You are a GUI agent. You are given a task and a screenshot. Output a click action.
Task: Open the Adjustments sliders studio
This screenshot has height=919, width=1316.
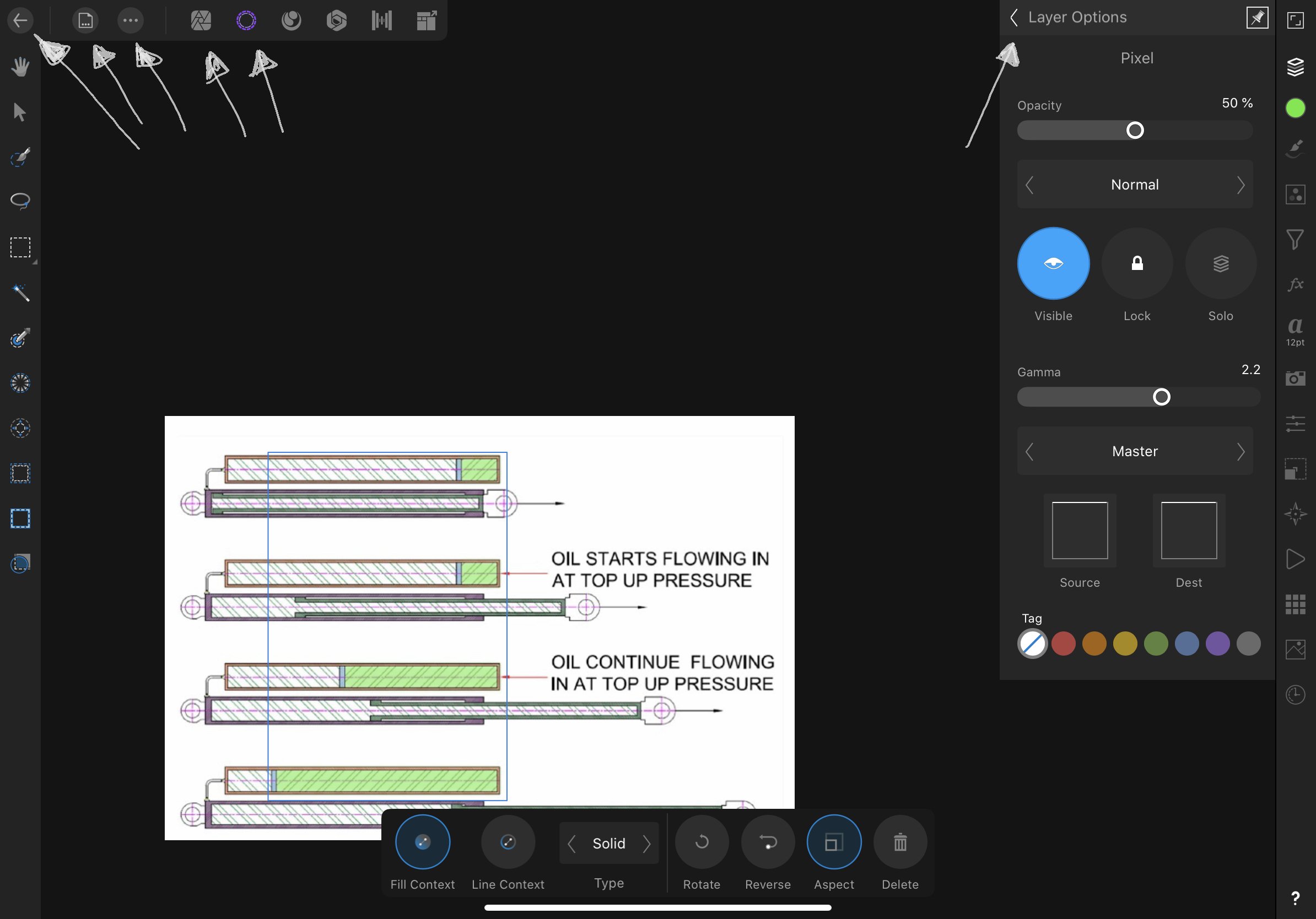[1296, 423]
